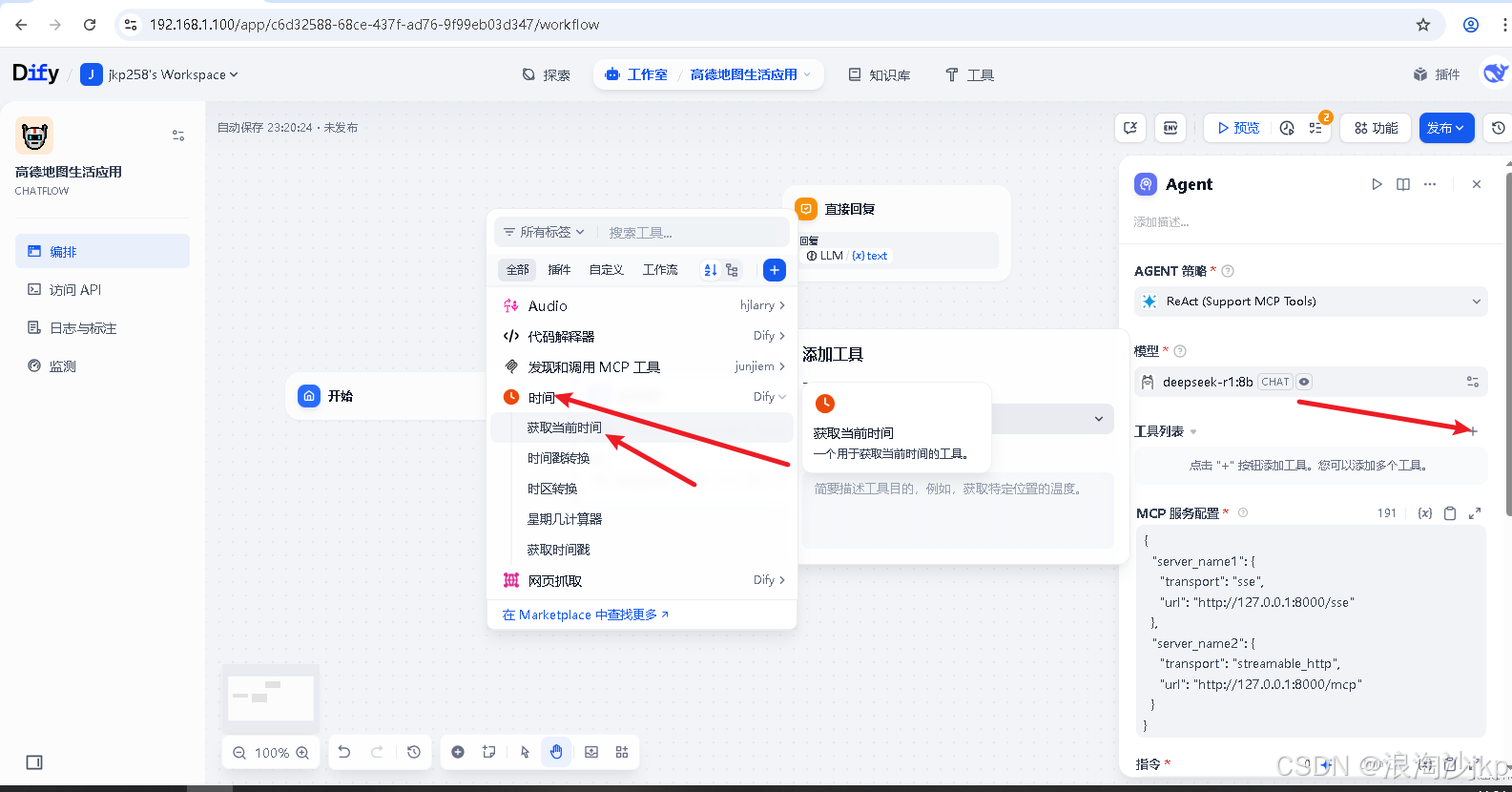Export canvas as image
Screen dimensions: 1512x792
tap(591, 752)
